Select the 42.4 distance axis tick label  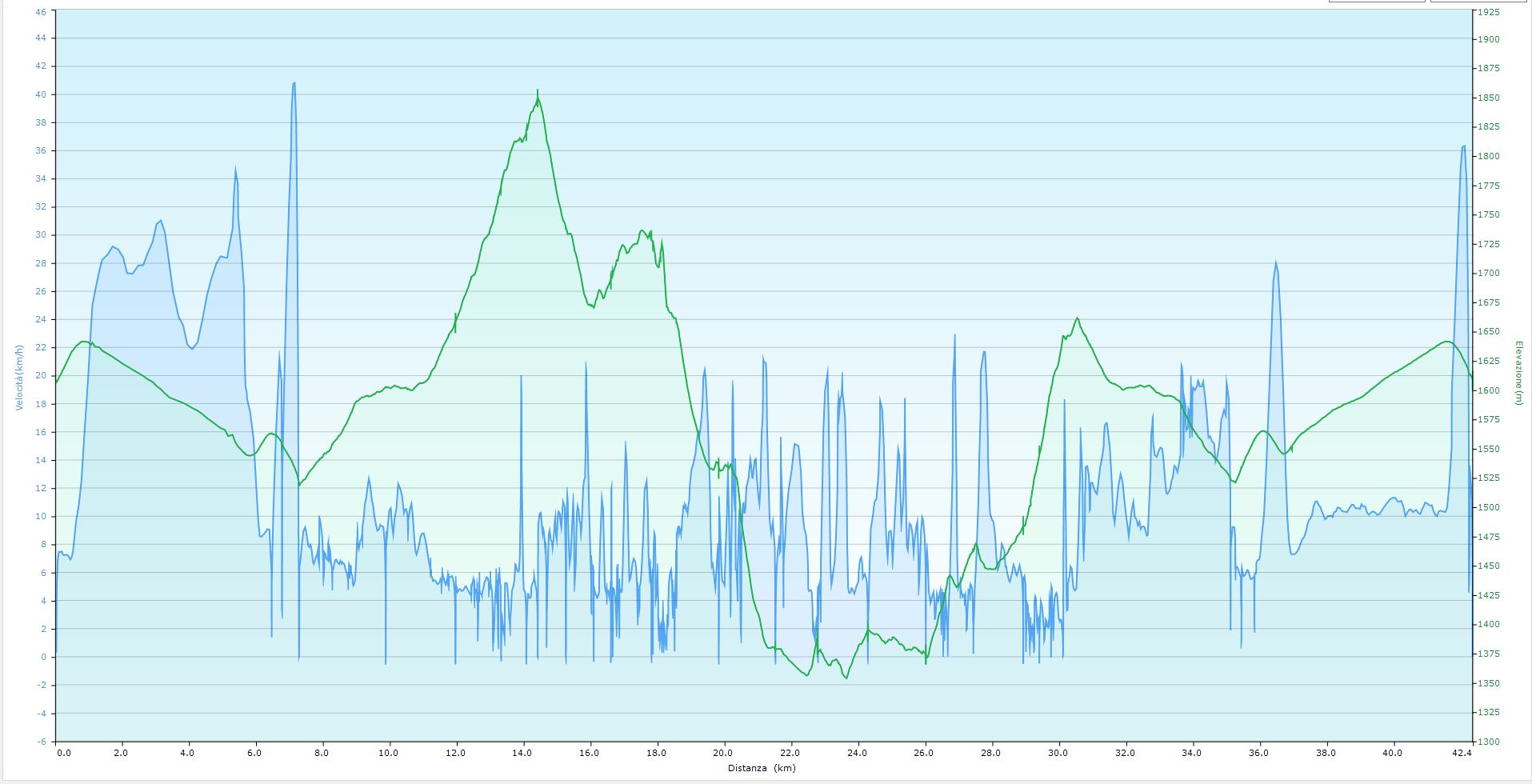point(1460,753)
